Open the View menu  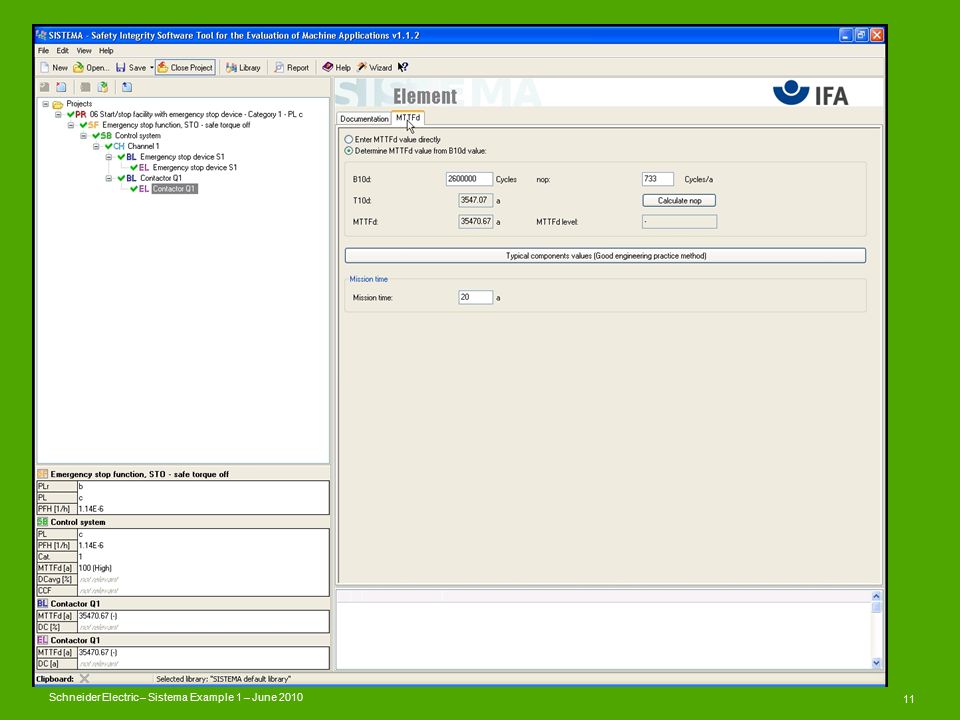coord(84,51)
